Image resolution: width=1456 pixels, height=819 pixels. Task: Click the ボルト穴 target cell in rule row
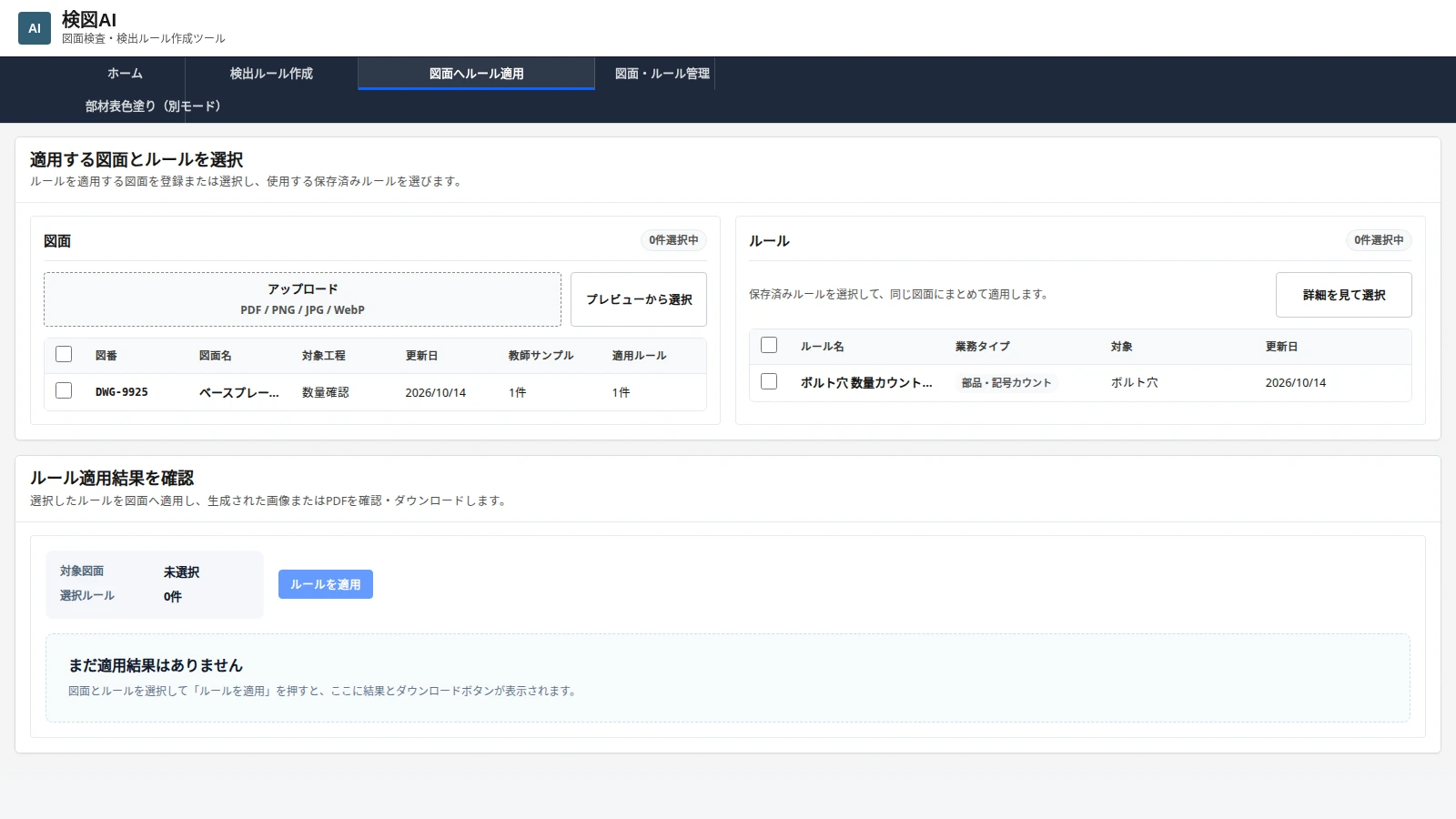(1135, 383)
